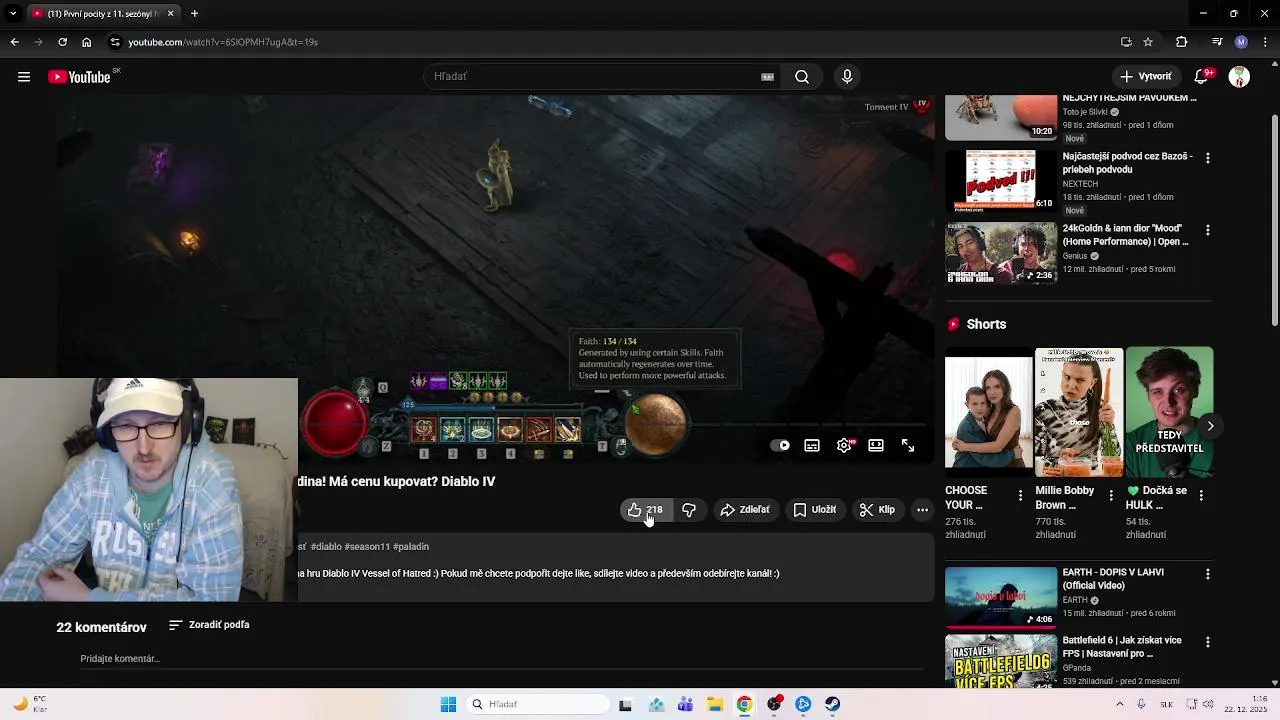The width and height of the screenshot is (1280, 720).
Task: Bookmark this page with the star
Action: coord(1148,42)
